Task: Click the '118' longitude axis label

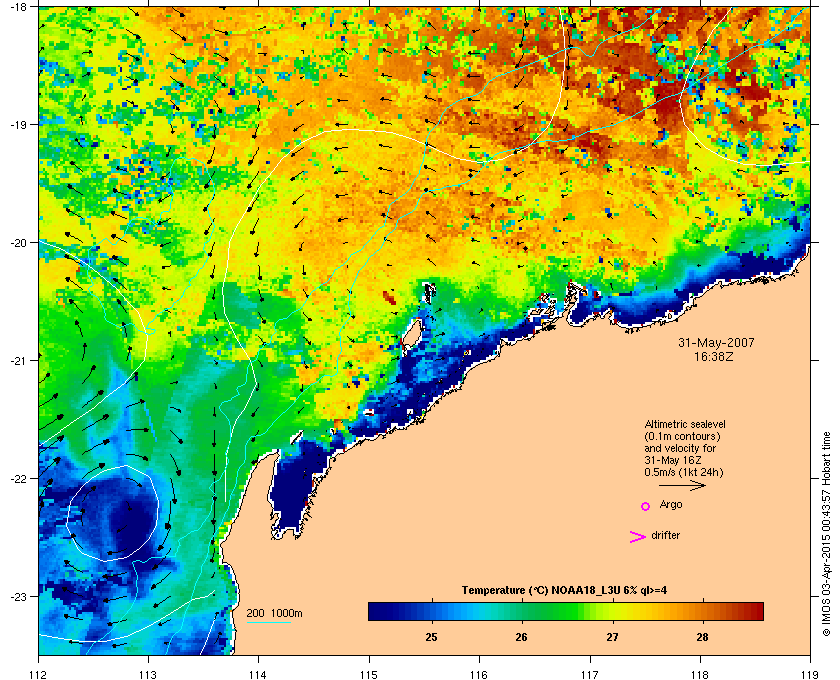Action: coord(700,674)
